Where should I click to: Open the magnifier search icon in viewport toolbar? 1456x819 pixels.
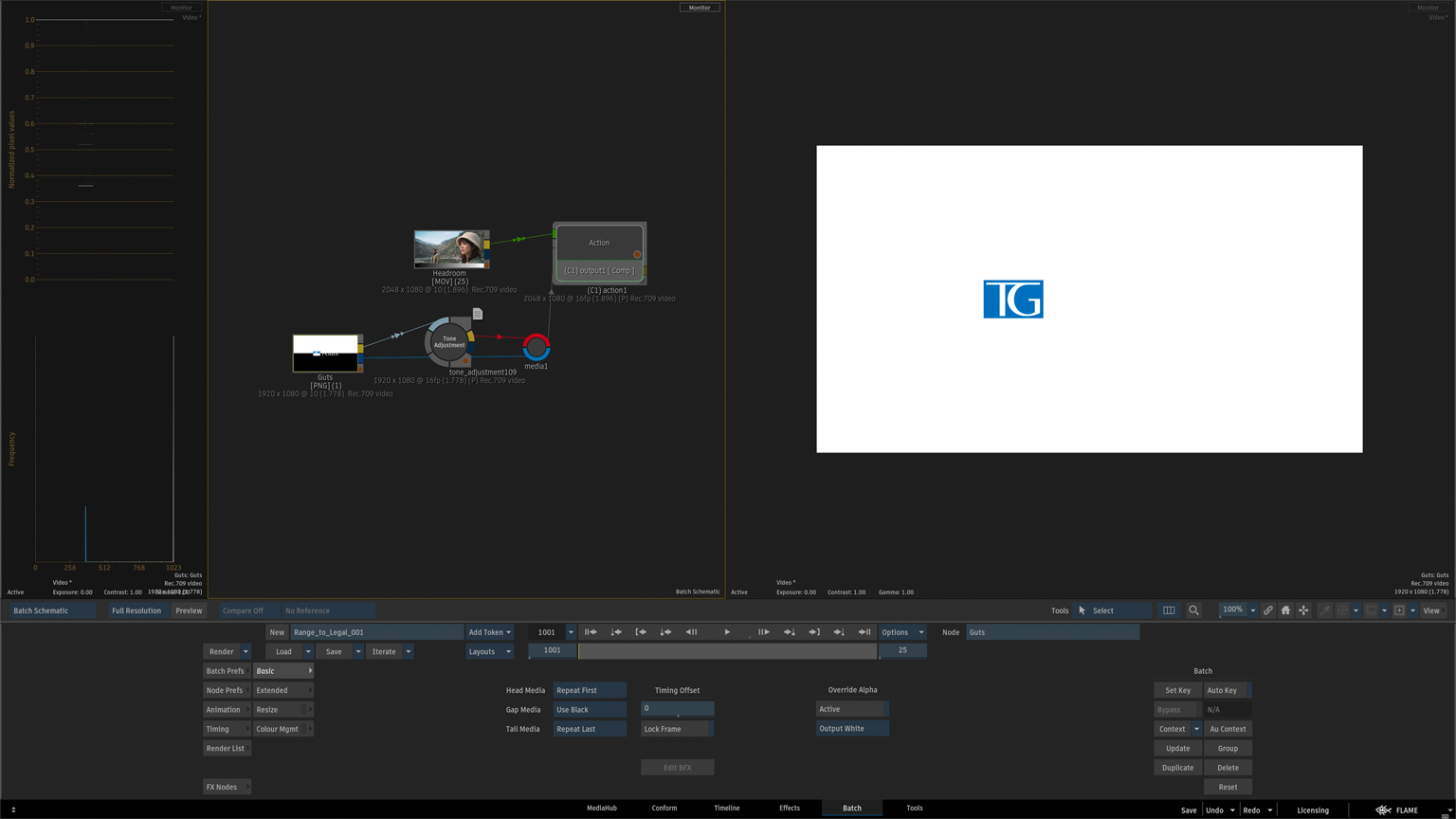tap(1193, 610)
